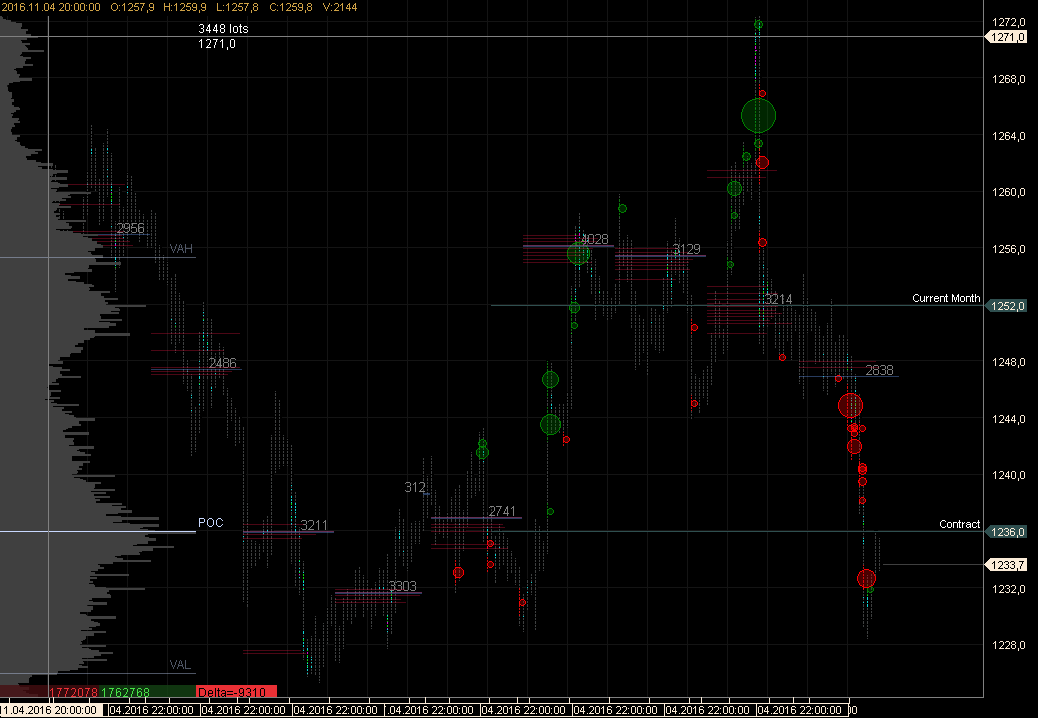Select the red bubble near price 1233

click(866, 578)
